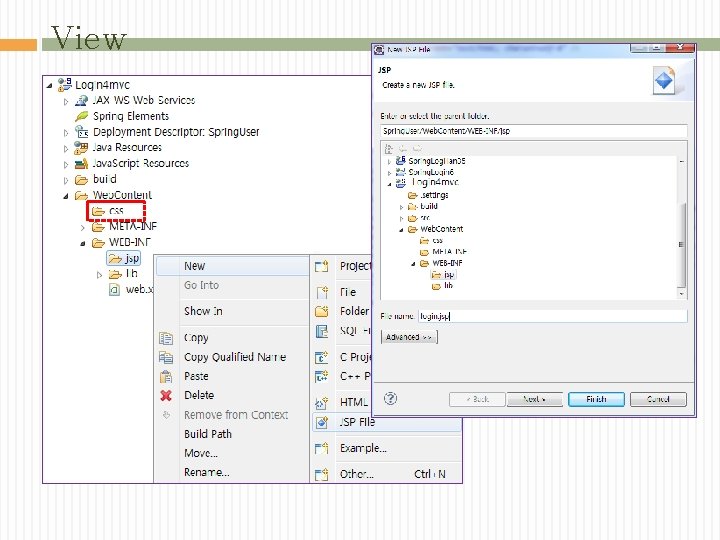
Task: Open the New submenu entry
Action: [232, 266]
